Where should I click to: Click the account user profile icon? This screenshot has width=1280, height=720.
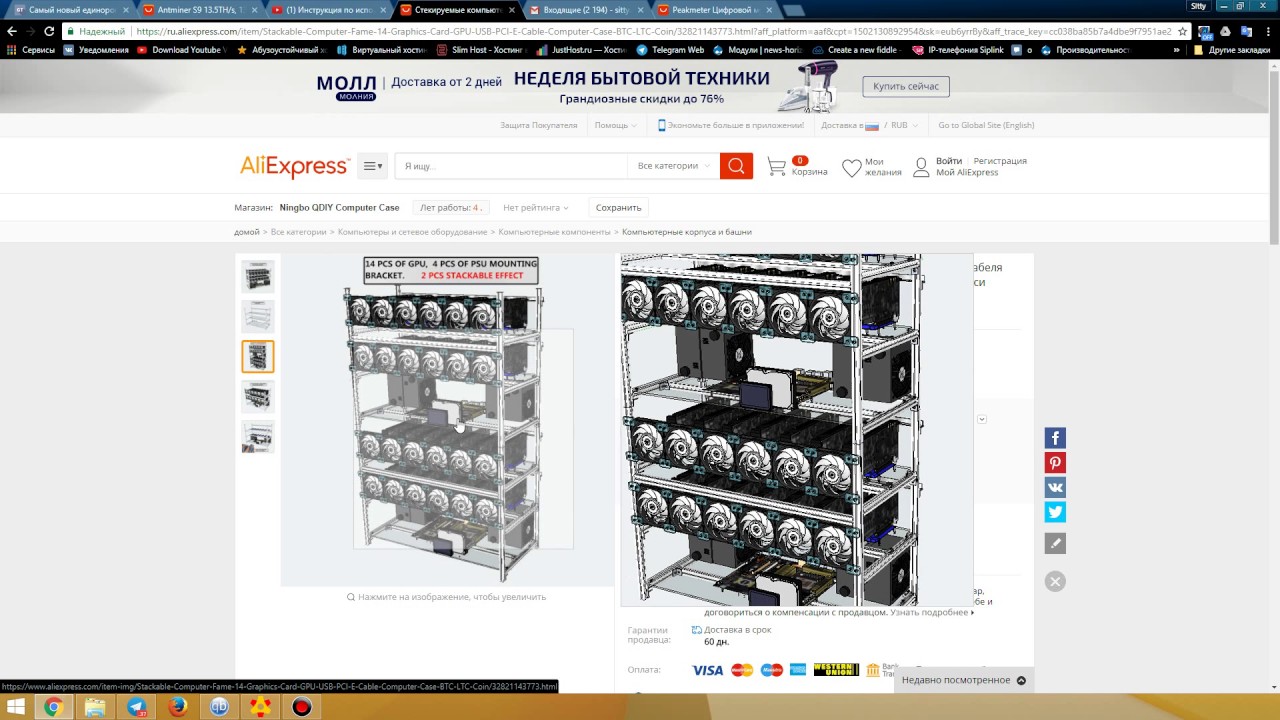tap(921, 167)
